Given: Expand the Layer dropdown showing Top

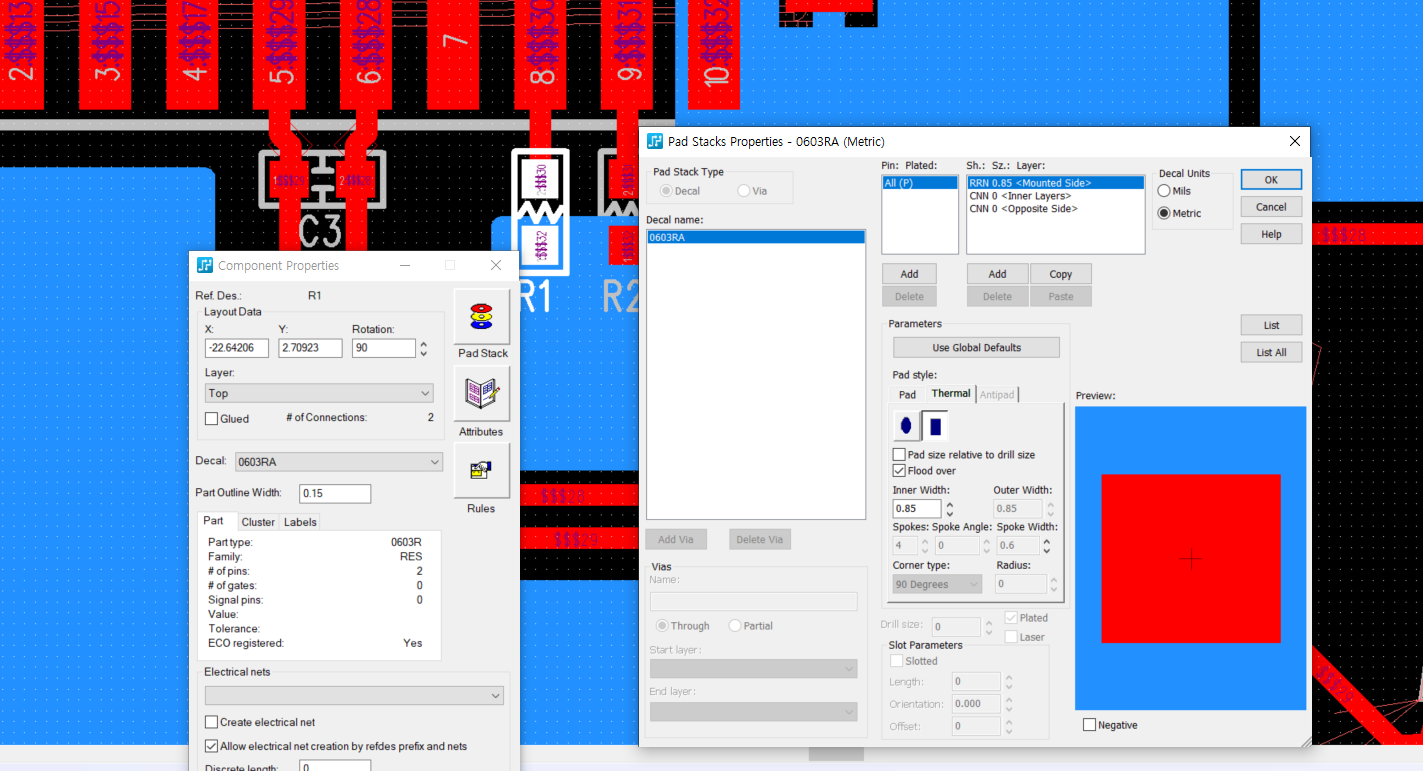Looking at the screenshot, I should [x=319, y=394].
